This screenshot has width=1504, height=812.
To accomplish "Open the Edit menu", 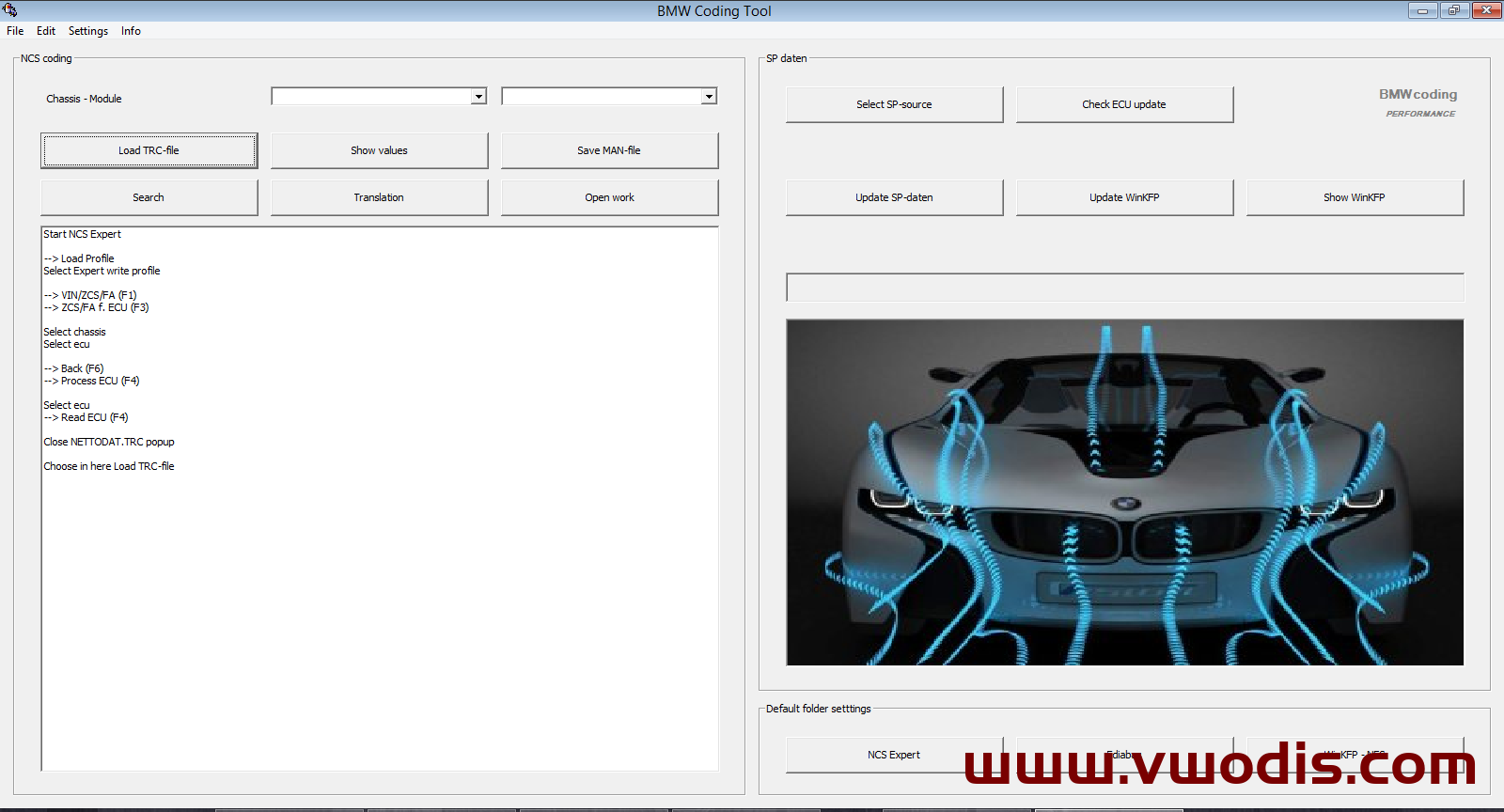I will pos(46,31).
